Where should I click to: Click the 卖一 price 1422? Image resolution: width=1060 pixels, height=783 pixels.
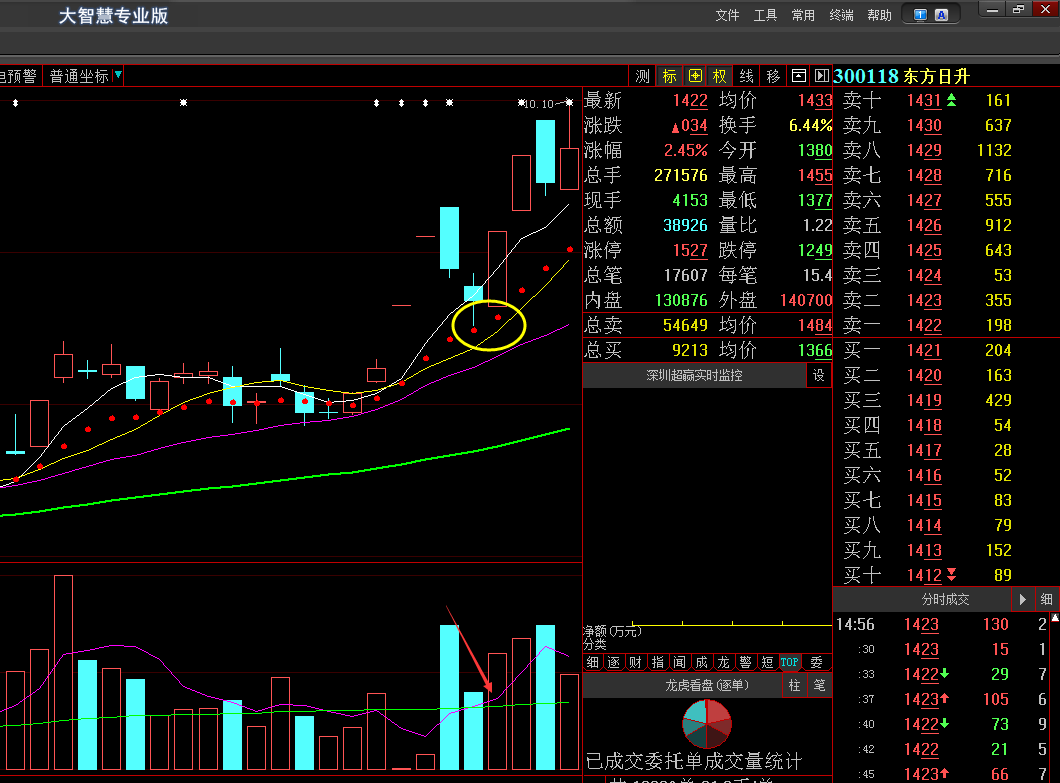(x=923, y=325)
